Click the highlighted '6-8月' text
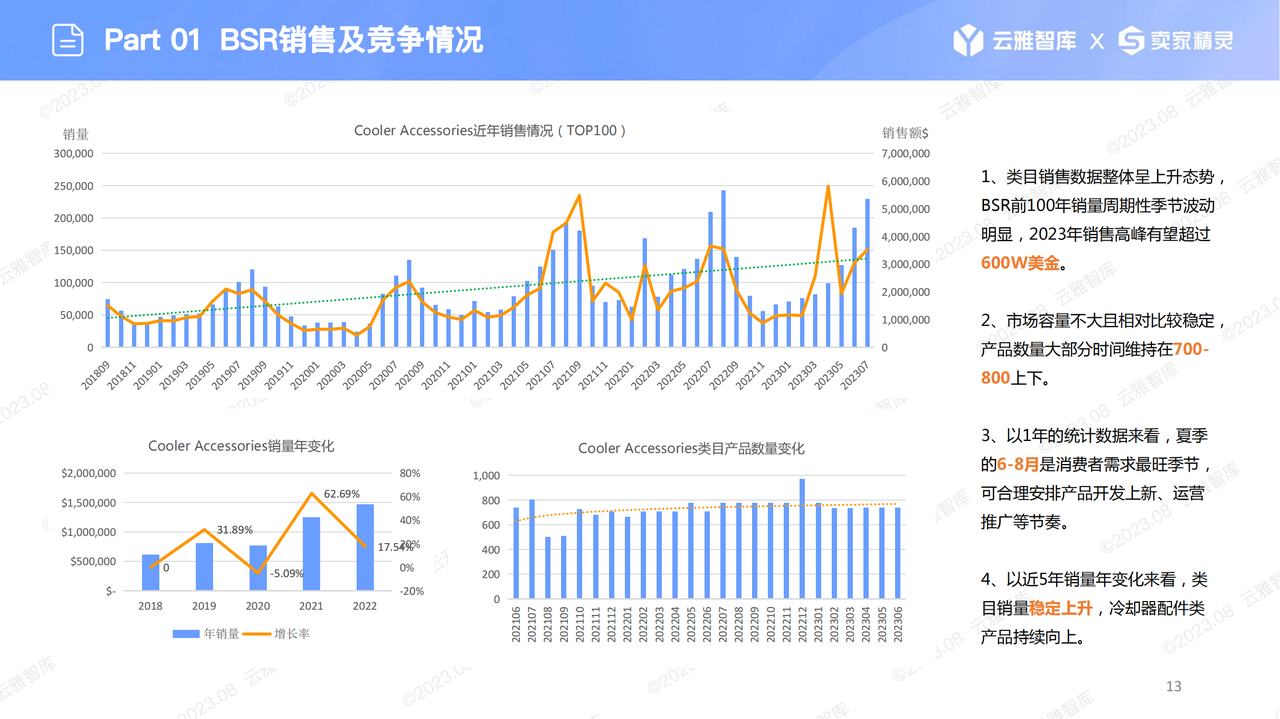Image resolution: width=1280 pixels, height=719 pixels. tap(1018, 464)
